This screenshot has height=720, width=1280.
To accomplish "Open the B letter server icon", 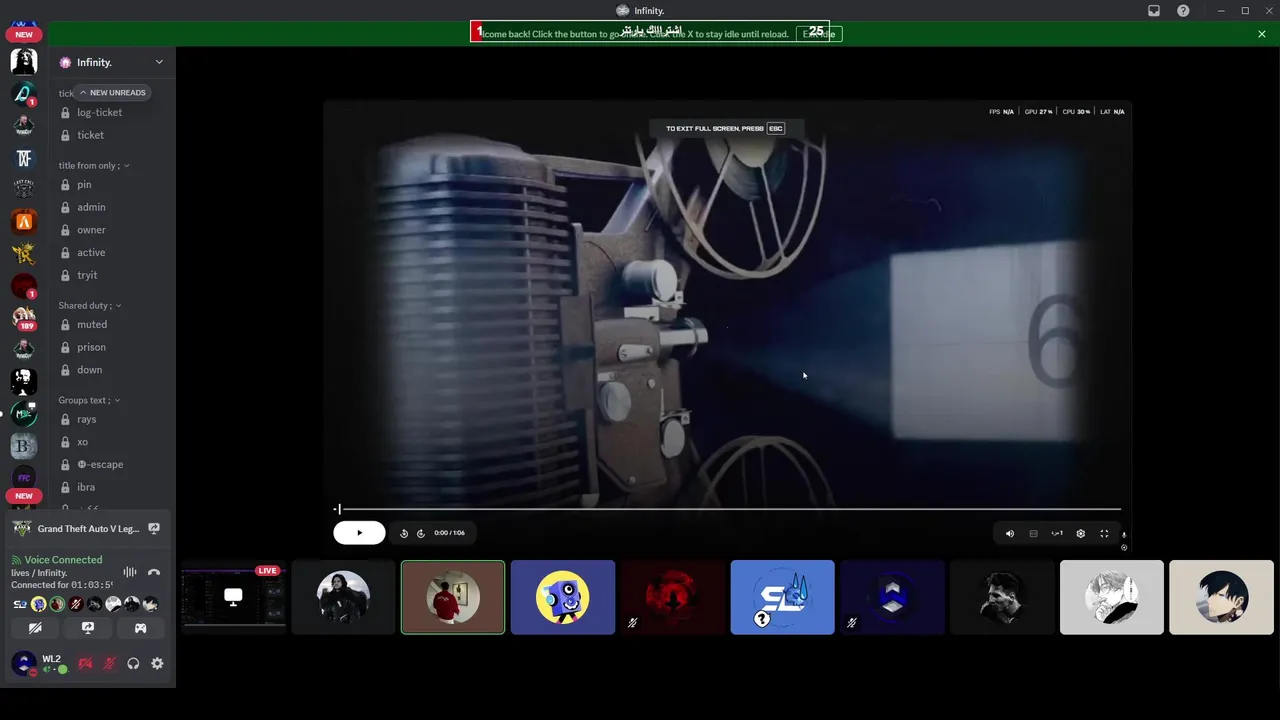I will (x=24, y=445).
